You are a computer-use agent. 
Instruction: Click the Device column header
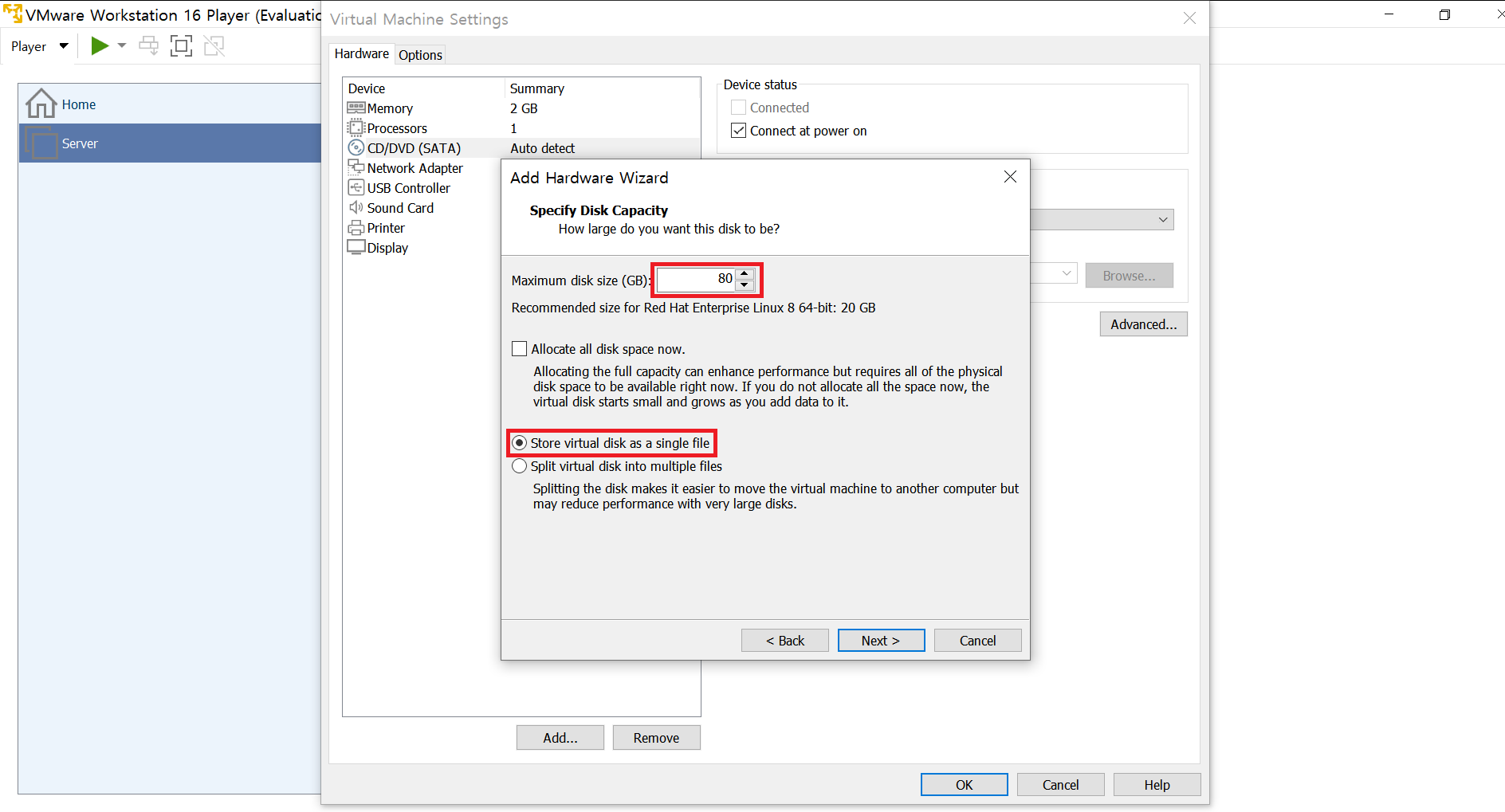point(367,88)
